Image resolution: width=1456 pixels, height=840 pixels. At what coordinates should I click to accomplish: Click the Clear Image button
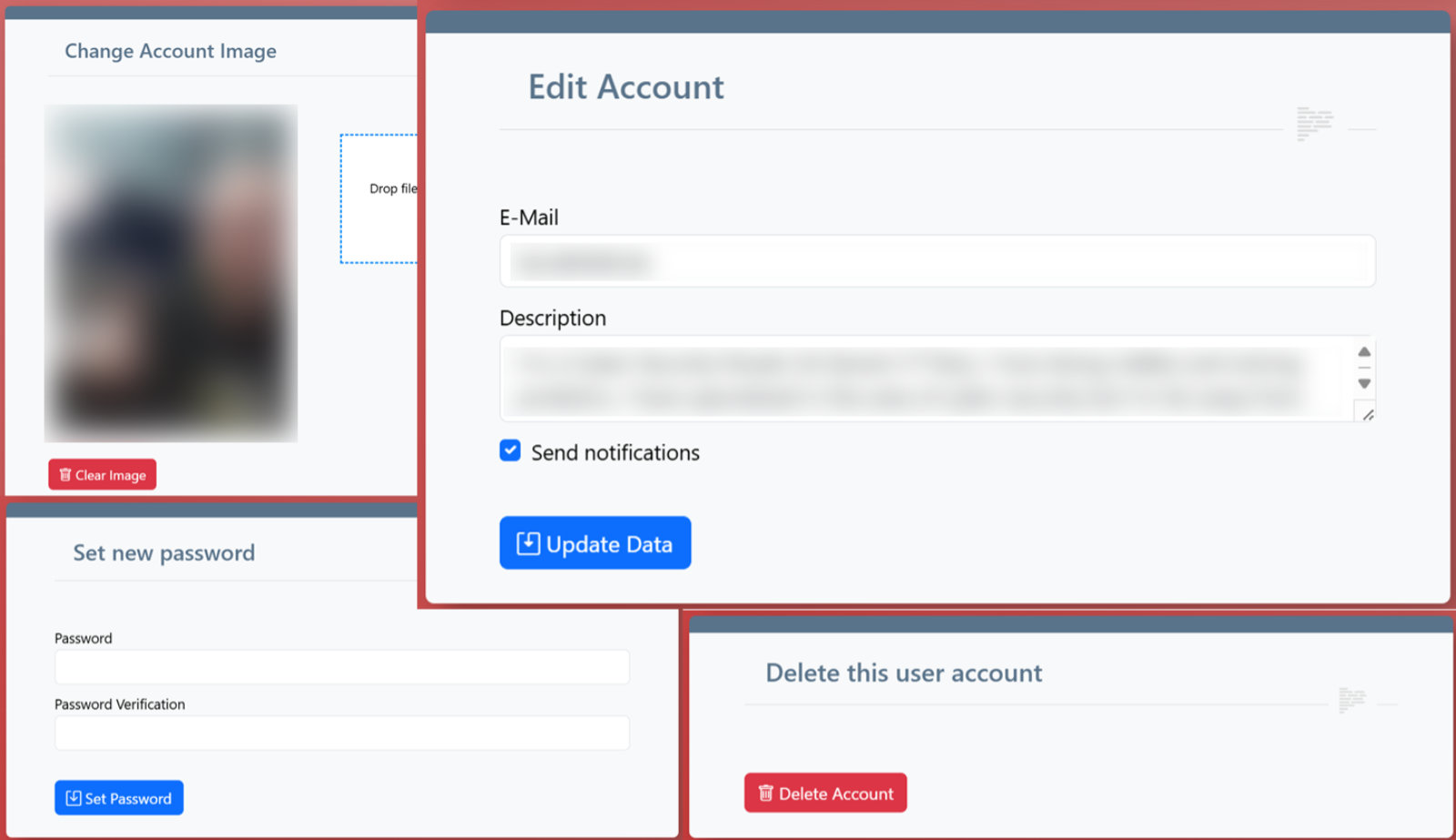pos(102,474)
